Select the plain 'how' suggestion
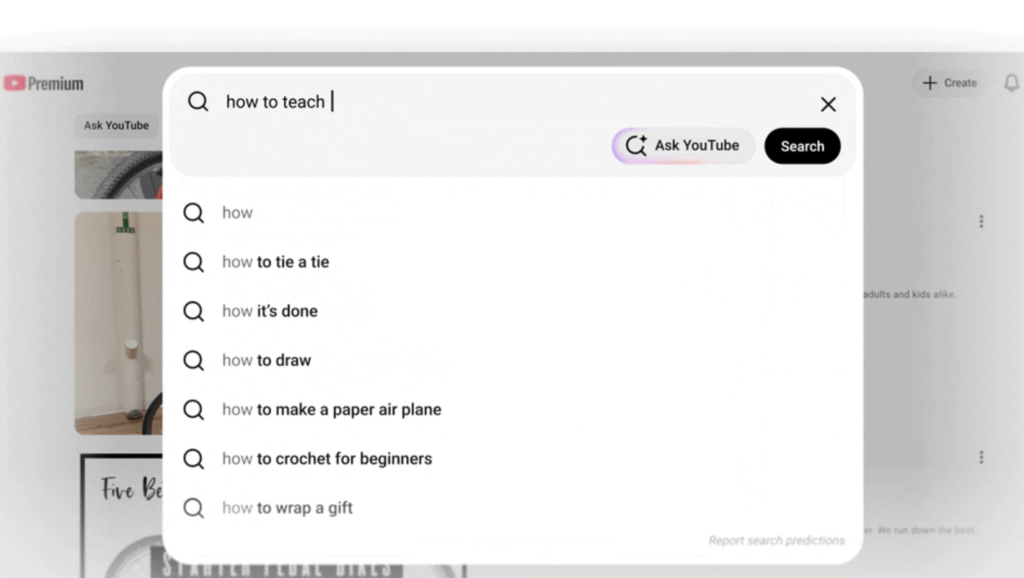The height and width of the screenshot is (578, 1024). (x=511, y=212)
